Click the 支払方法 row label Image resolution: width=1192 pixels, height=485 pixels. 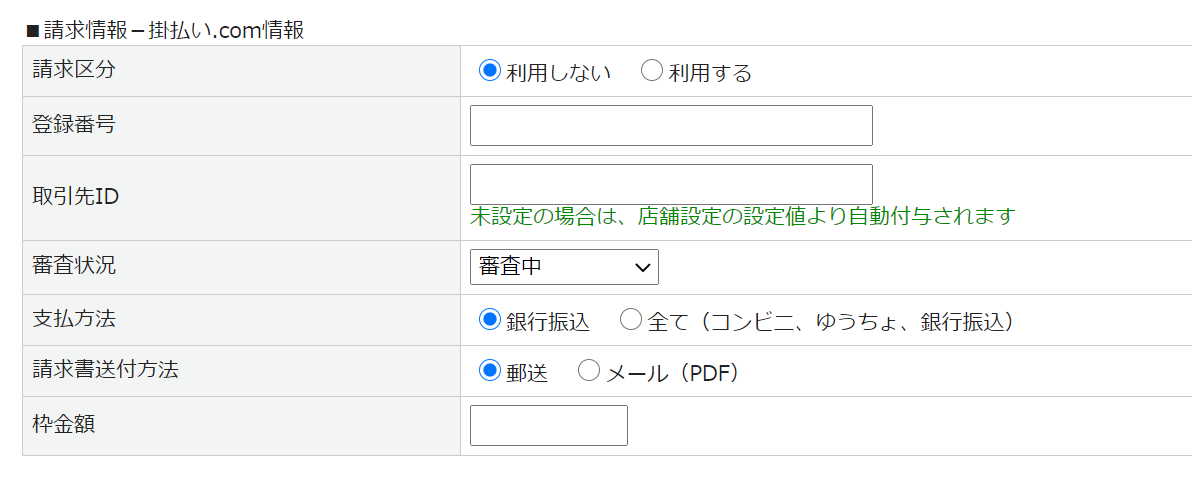(74, 319)
